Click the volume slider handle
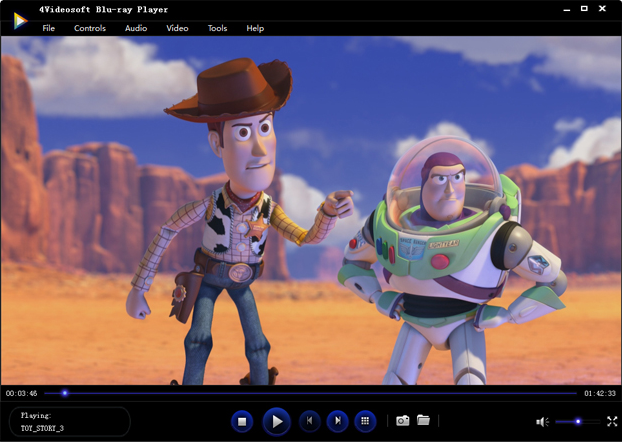Viewport: 622px width, 442px height. 578,422
